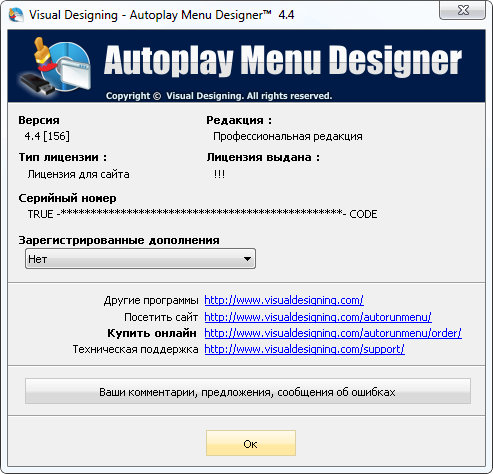The width and height of the screenshot is (493, 474).
Task: Click the Зарегистрированные дополнения heading
Action: pyautogui.click(x=119, y=240)
